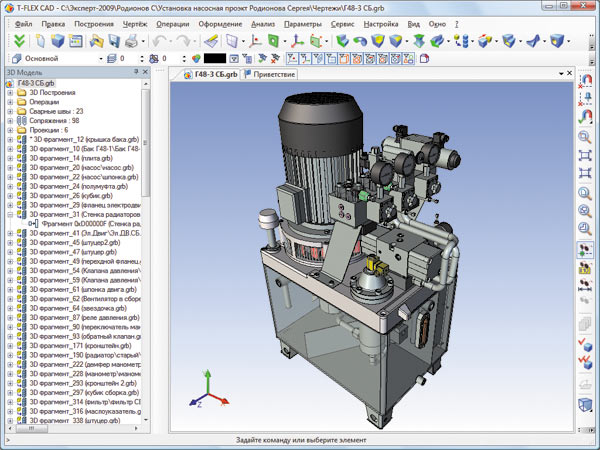The image size is (600, 450).
Task: Click the blue cube view icon at bottom right
Action: pyautogui.click(x=585, y=404)
